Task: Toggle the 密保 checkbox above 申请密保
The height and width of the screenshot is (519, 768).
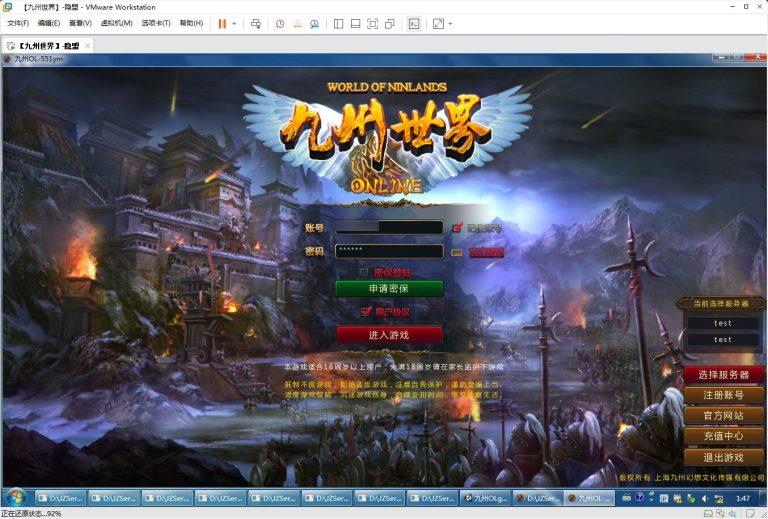Action: pyautogui.click(x=363, y=272)
